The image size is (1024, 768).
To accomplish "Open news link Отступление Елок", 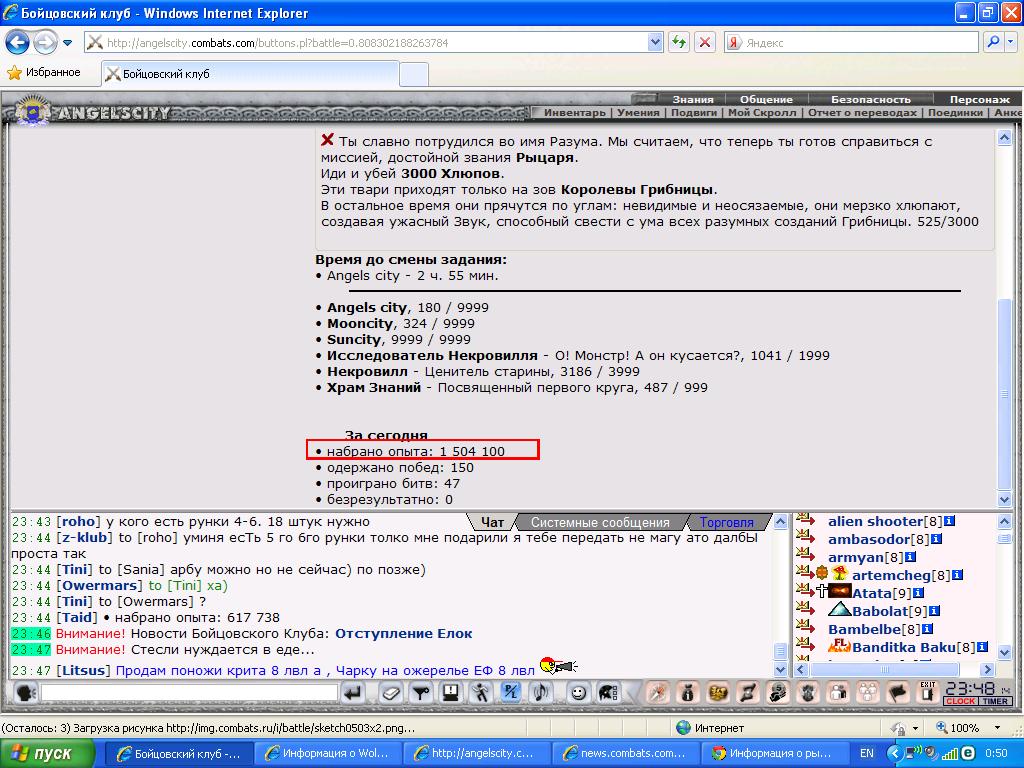I will pos(404,633).
